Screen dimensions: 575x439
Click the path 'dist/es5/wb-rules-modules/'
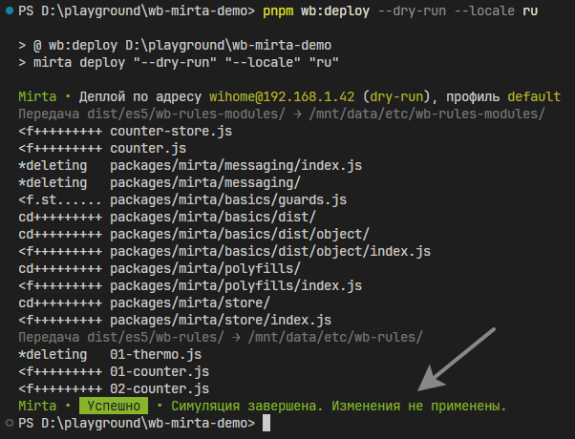pos(186,114)
